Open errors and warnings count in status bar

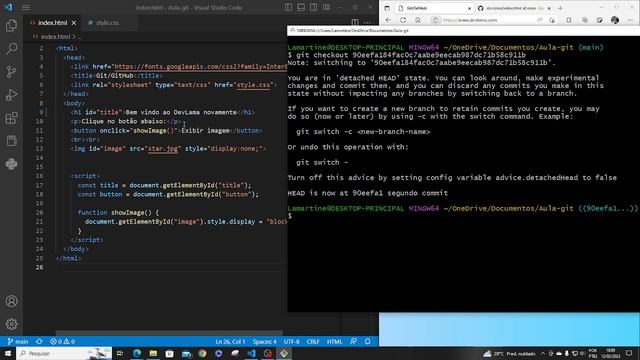coord(62,342)
